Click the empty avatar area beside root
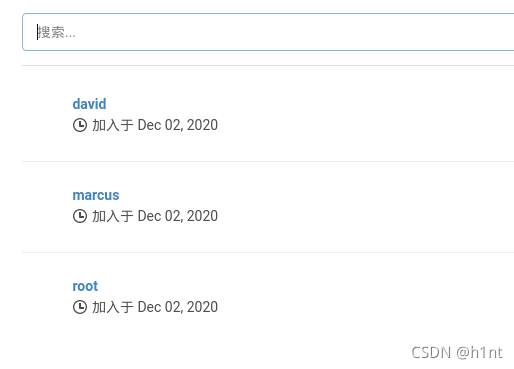514x369 pixels. tap(46, 296)
